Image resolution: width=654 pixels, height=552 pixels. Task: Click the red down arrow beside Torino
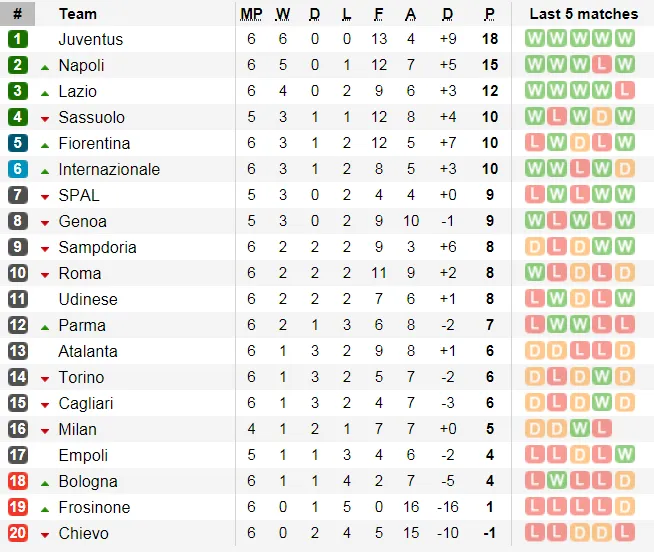[x=45, y=379]
